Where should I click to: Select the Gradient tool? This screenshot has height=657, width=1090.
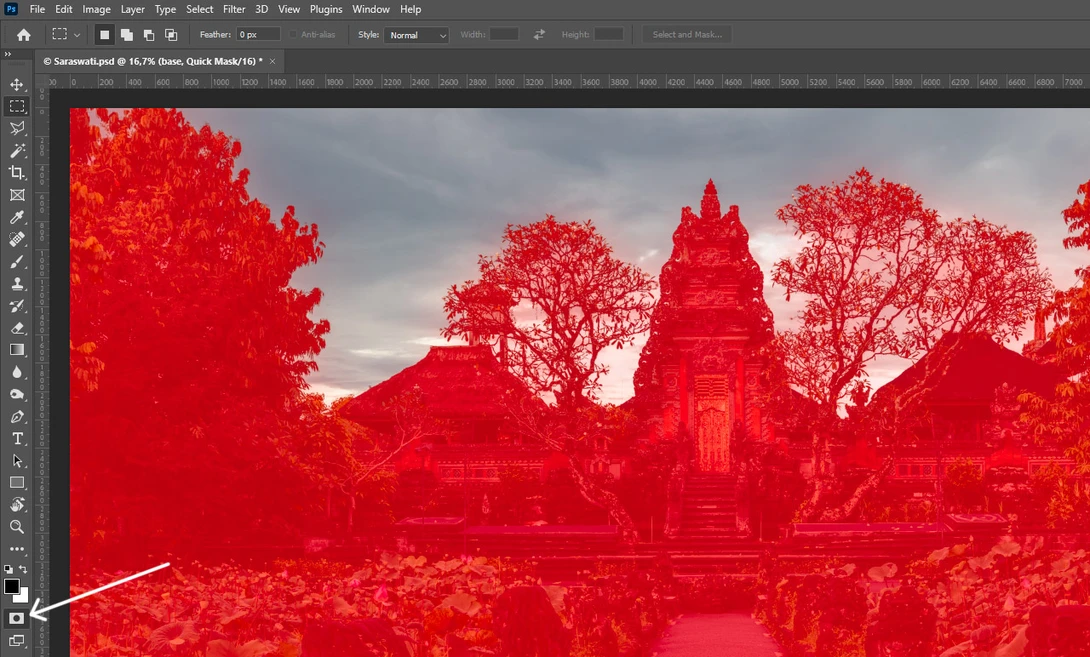[x=17, y=349]
